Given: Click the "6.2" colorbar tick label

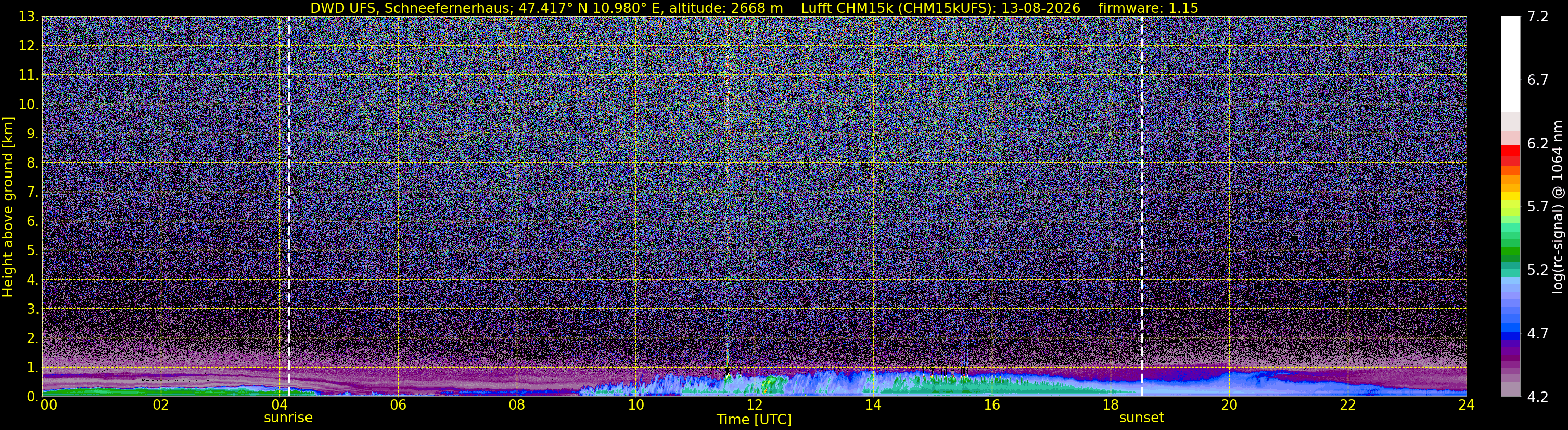Looking at the screenshot, I should point(1538,143).
